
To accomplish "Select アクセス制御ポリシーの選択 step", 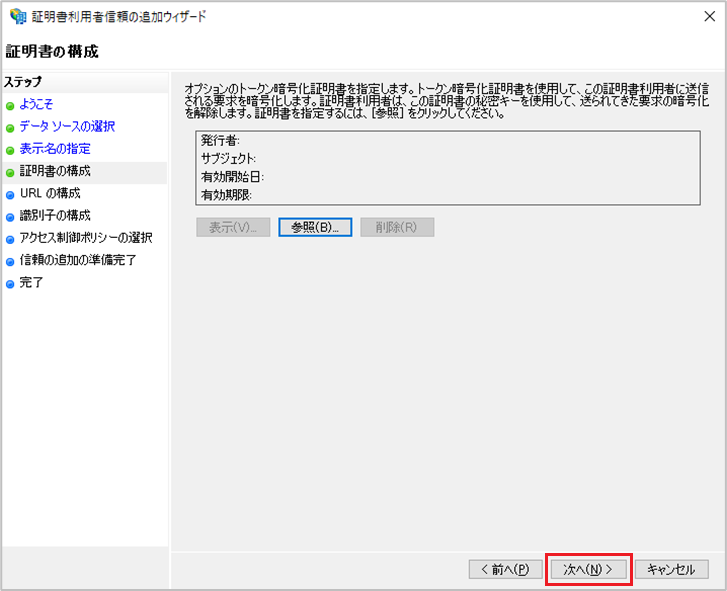I will 86,237.
